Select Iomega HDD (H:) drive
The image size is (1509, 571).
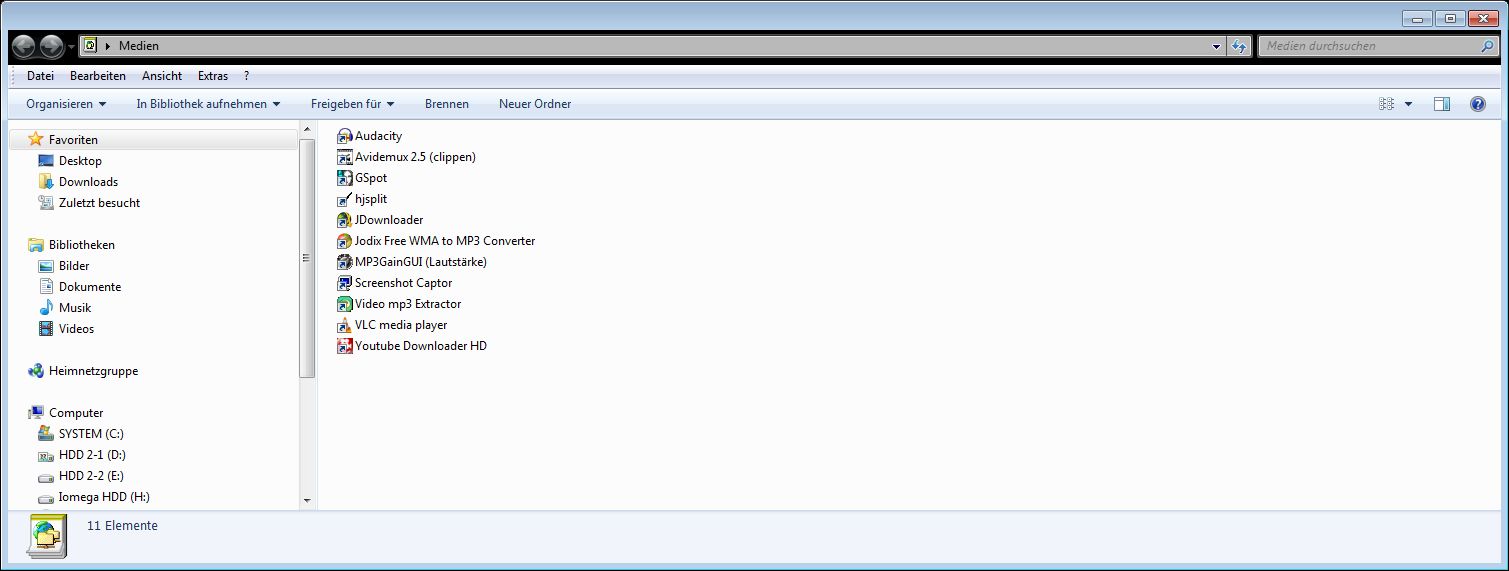(104, 497)
